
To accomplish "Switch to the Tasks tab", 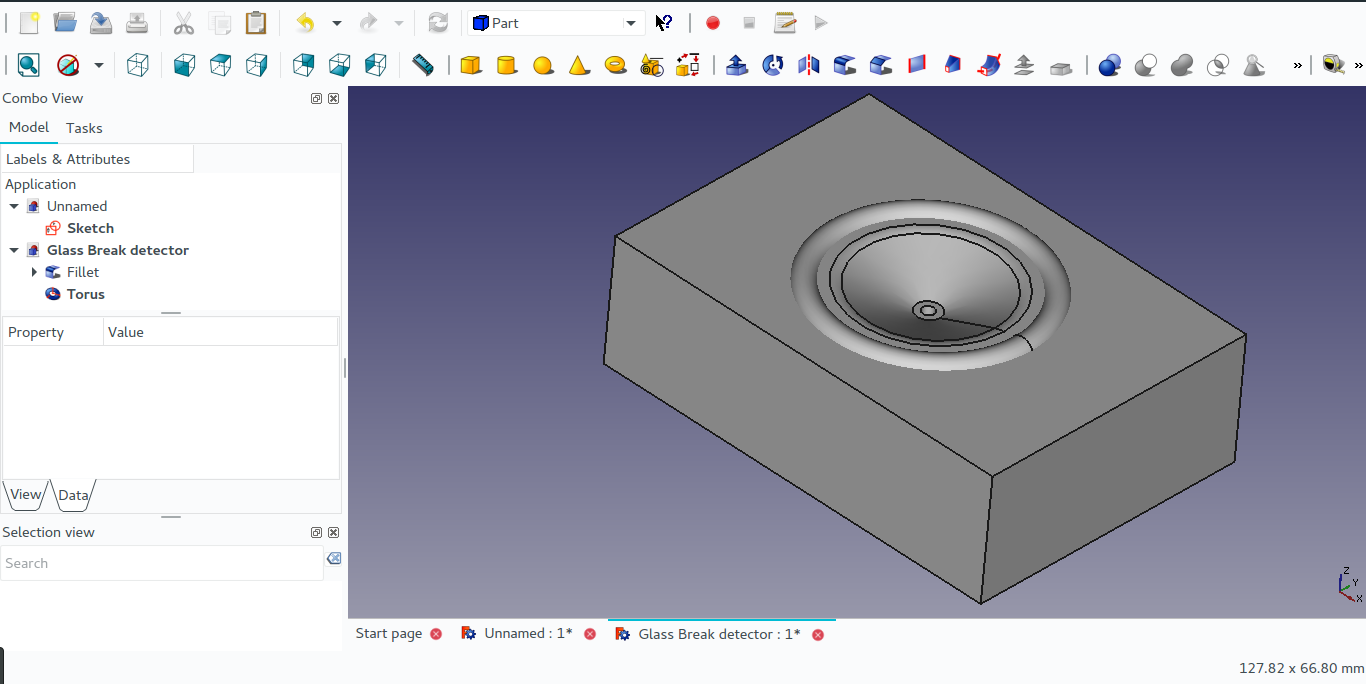I will [x=84, y=127].
